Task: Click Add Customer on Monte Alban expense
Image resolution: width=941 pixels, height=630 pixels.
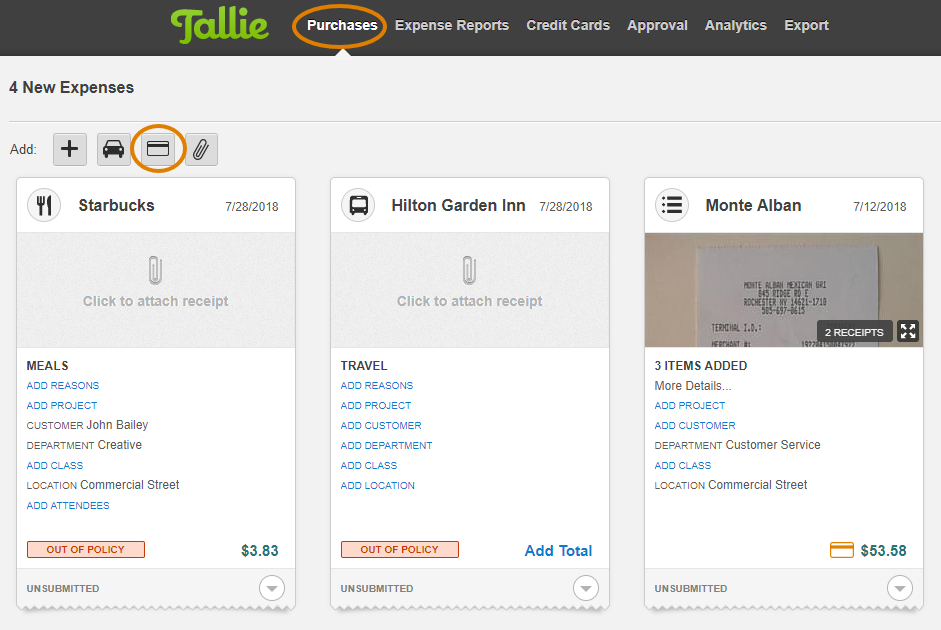Action: 695,425
